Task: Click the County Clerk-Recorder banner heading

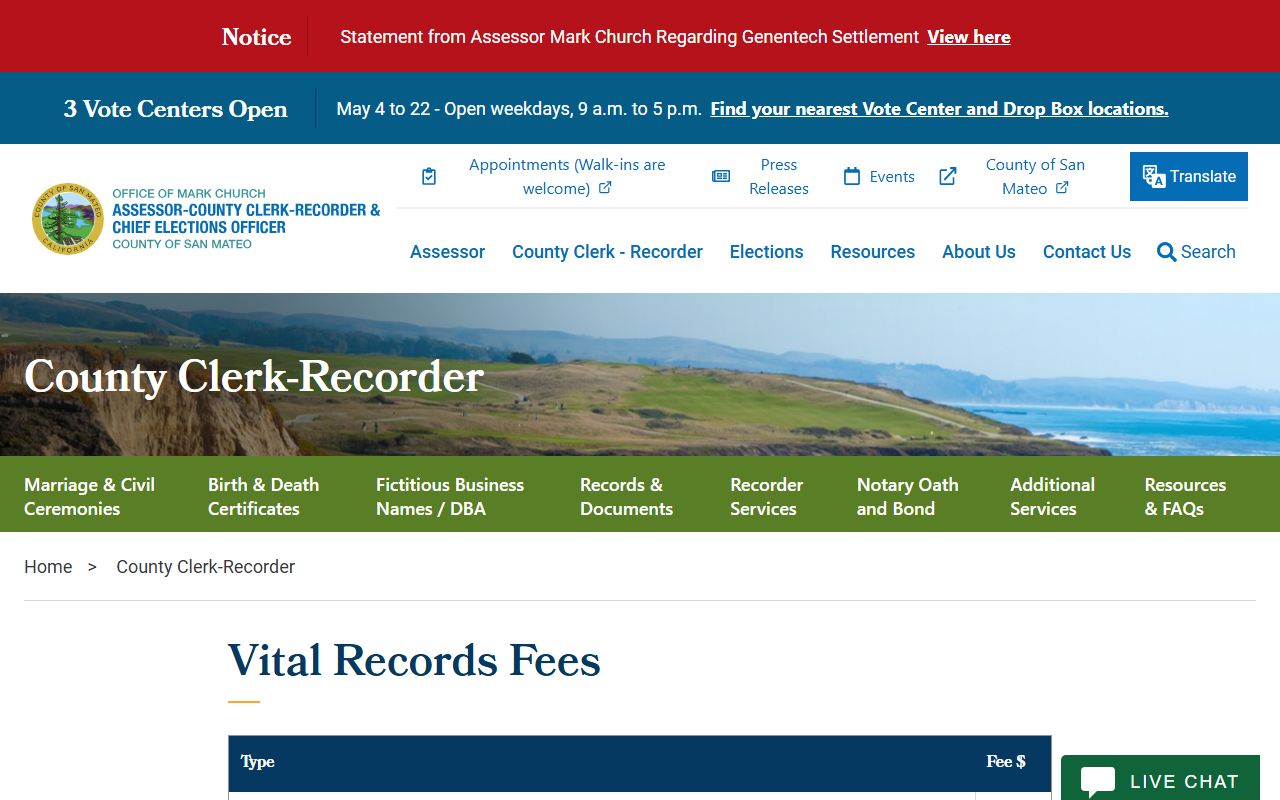Action: (254, 377)
